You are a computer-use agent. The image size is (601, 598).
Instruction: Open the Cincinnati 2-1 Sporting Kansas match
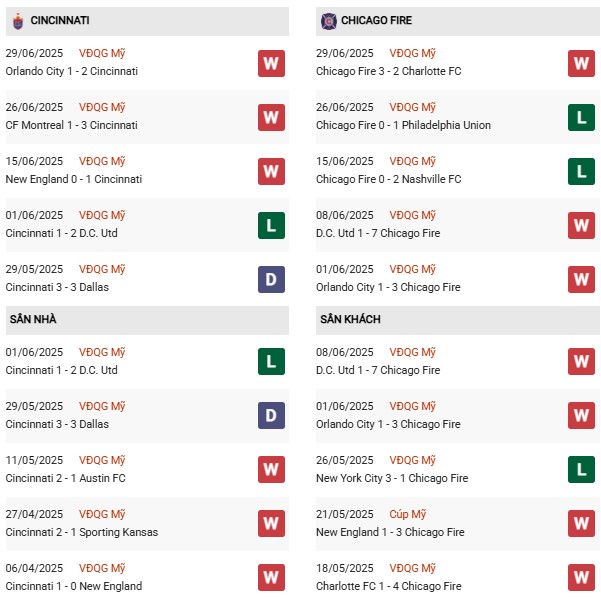click(x=82, y=532)
